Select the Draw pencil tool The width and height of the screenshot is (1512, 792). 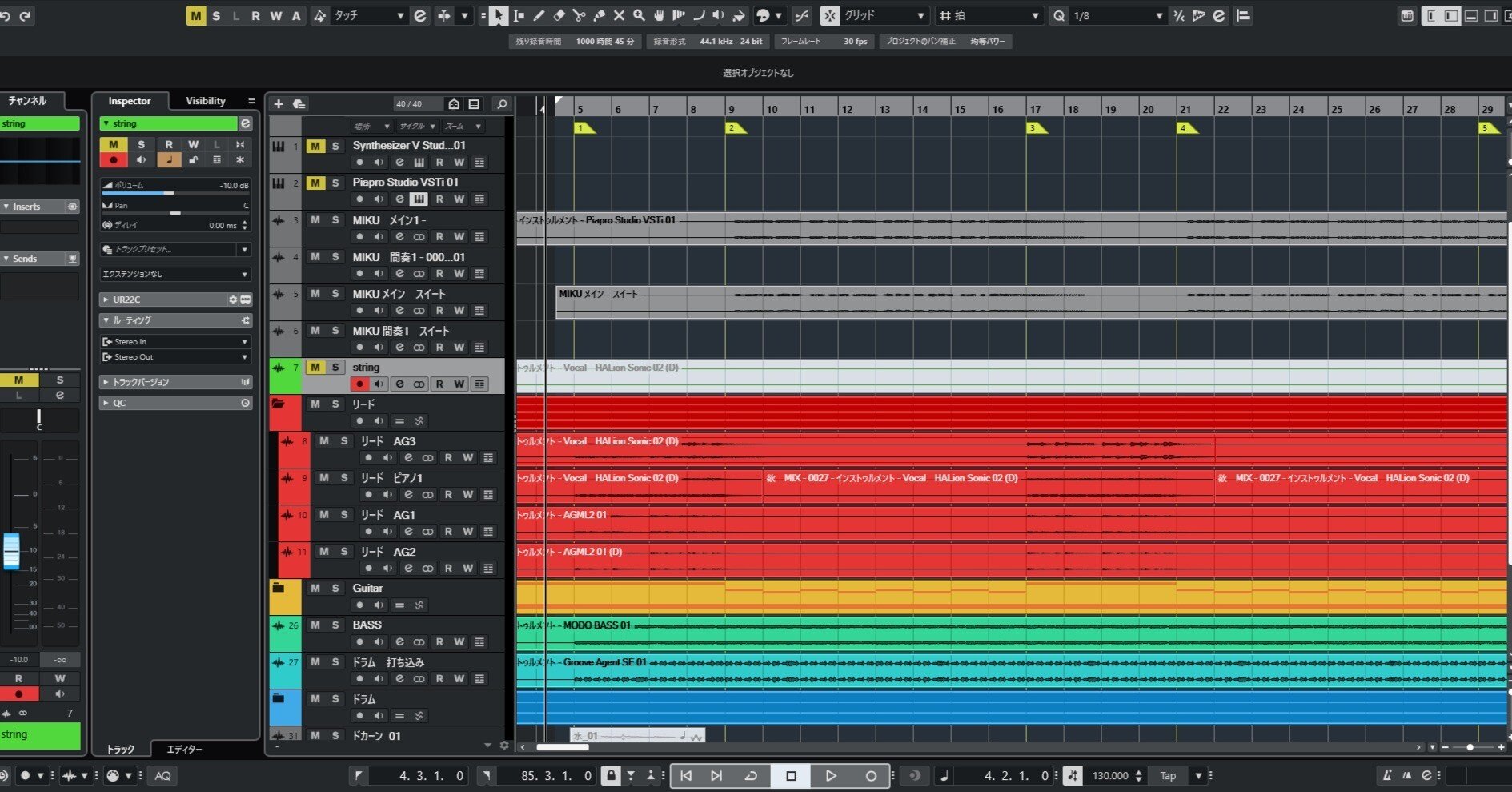click(x=539, y=15)
